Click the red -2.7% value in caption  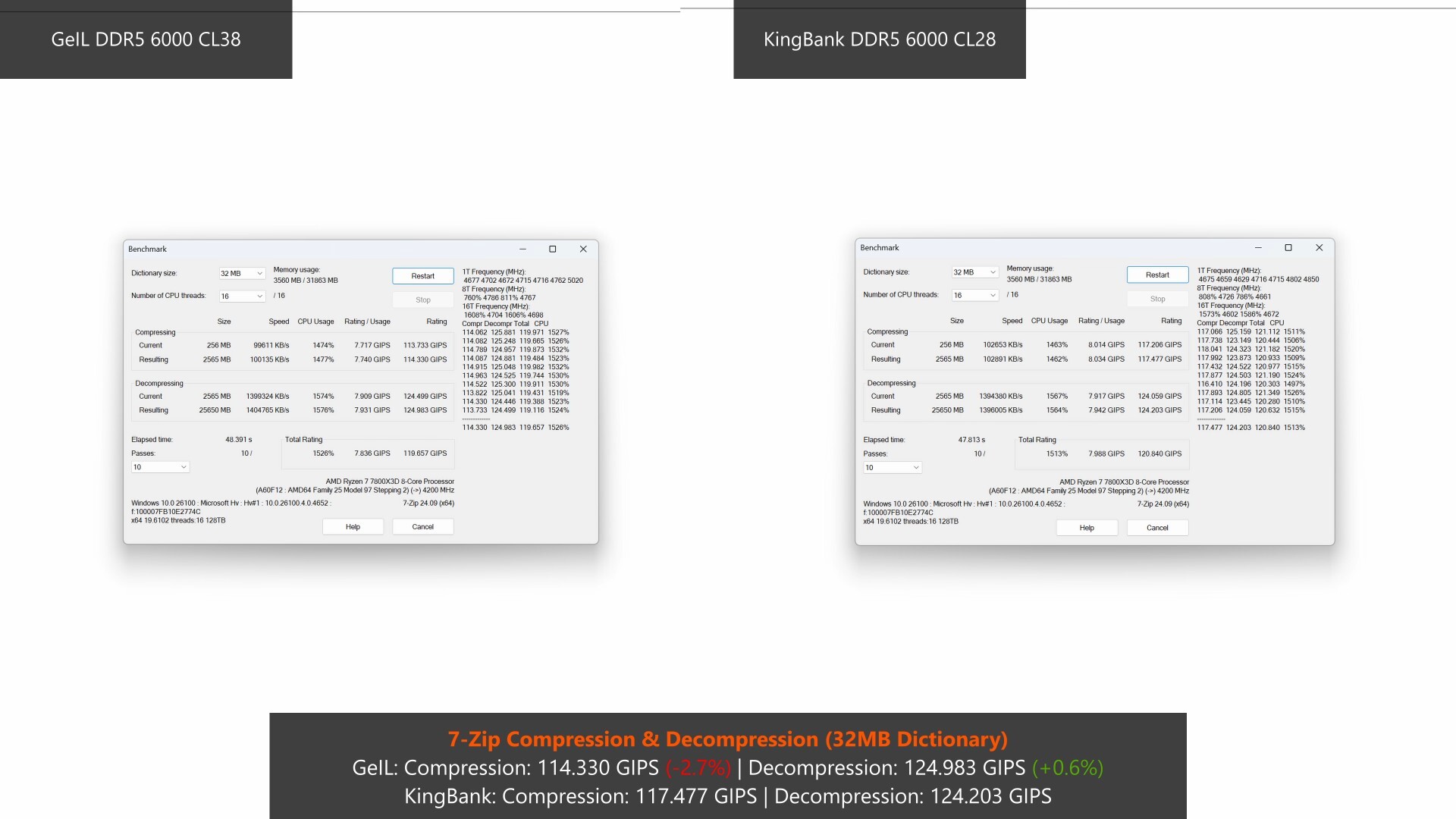(698, 768)
